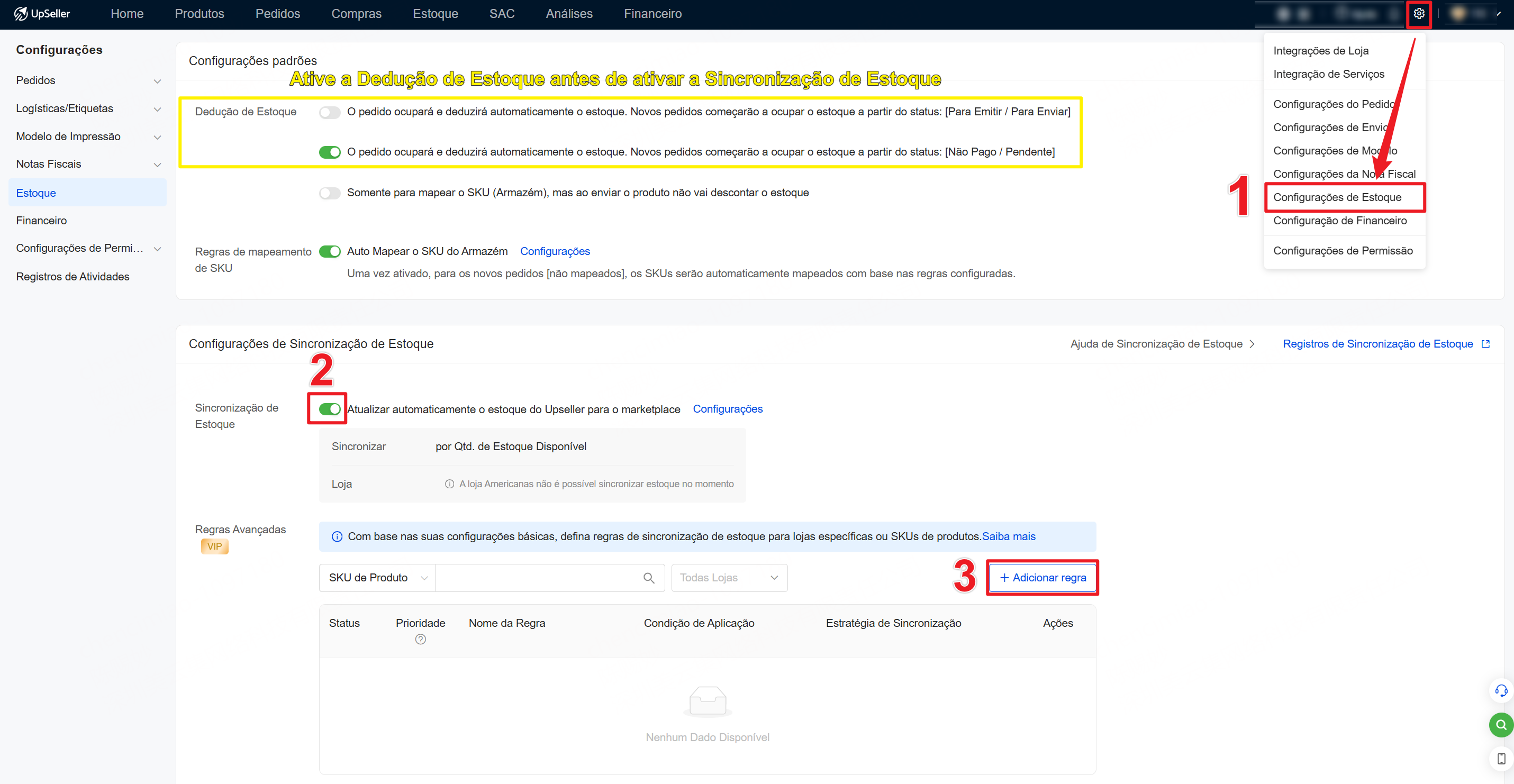Click the Adicionar regra button
The image size is (1514, 784).
1042,578
